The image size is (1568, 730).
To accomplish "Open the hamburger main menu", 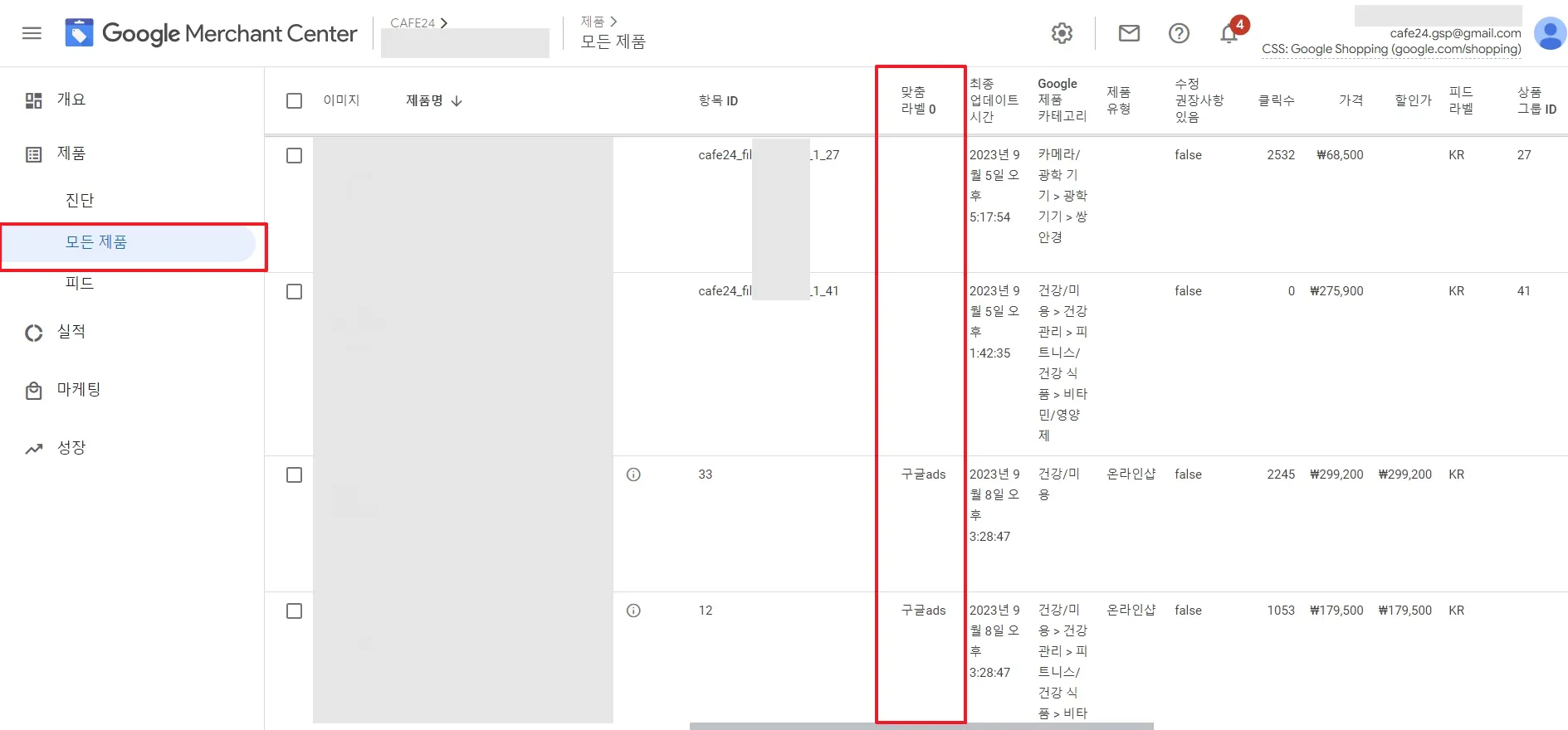I will click(x=32, y=33).
